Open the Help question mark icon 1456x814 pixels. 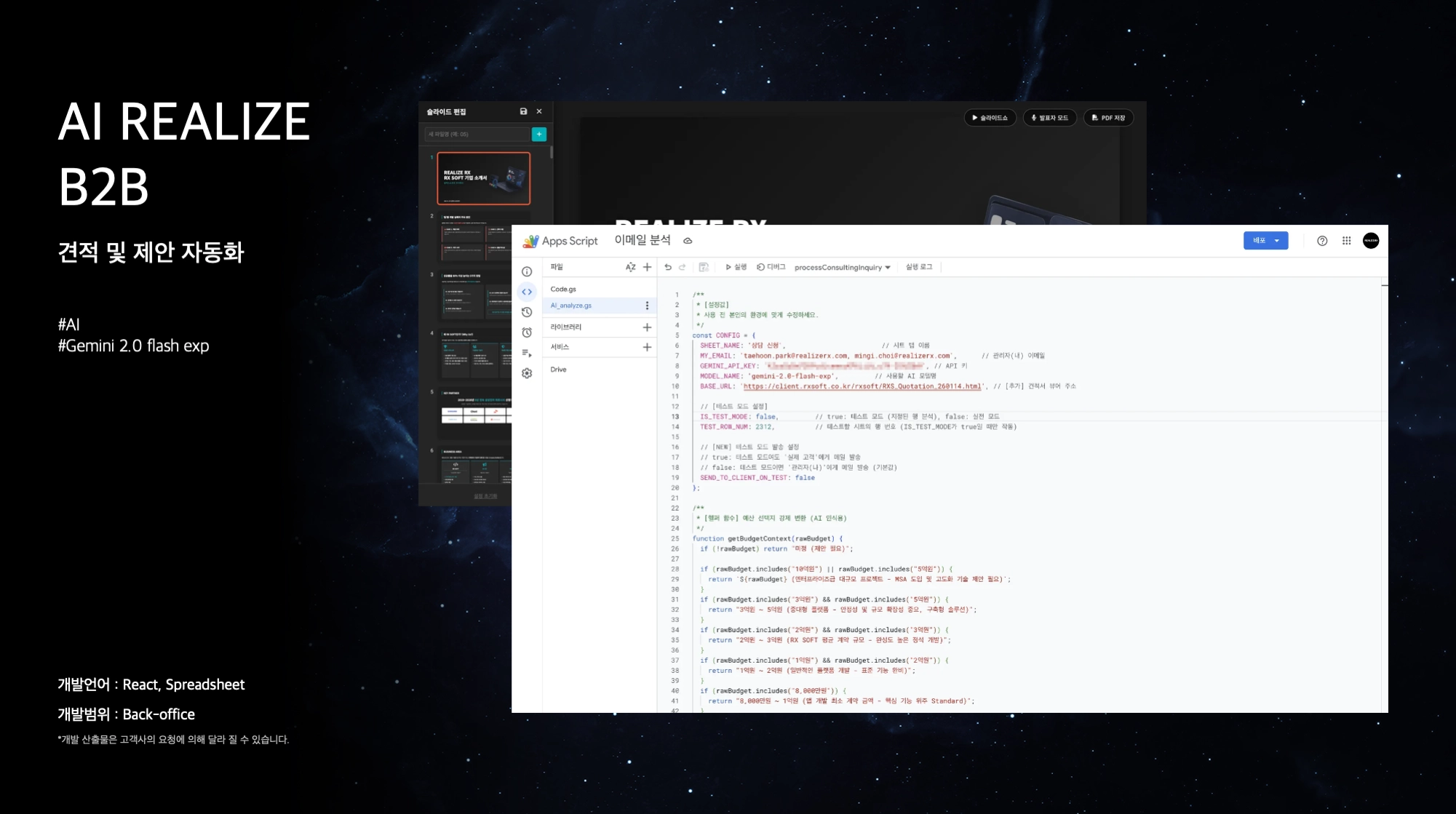(x=1322, y=241)
